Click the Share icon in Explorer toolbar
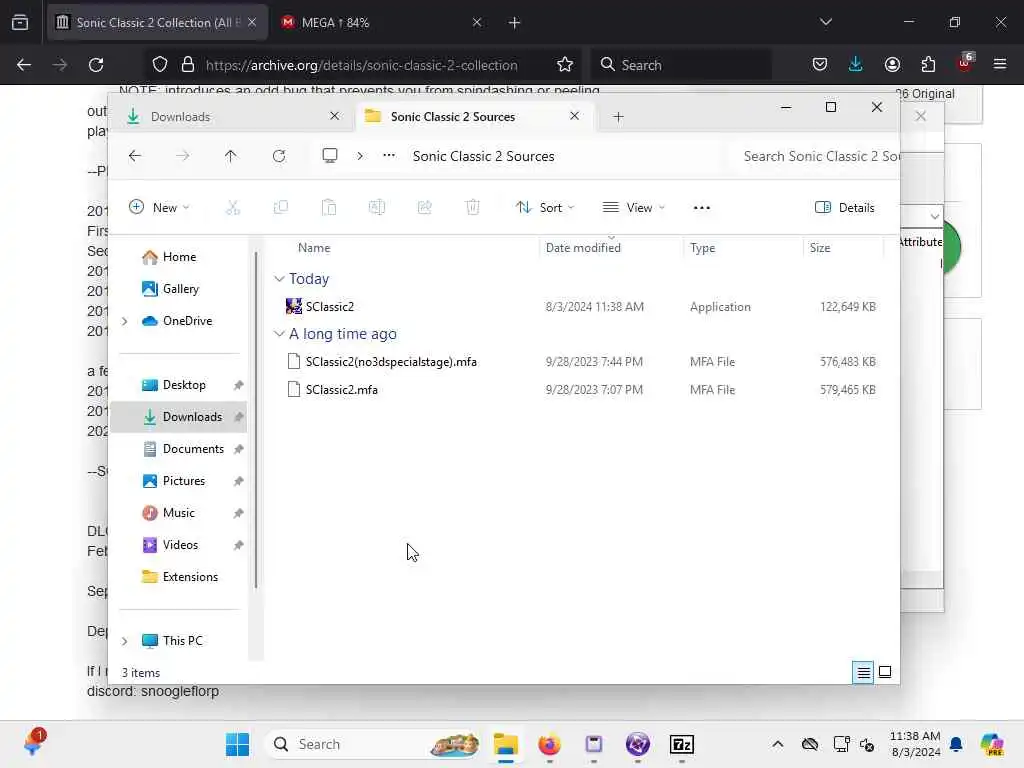This screenshot has height=768, width=1024. pos(424,208)
